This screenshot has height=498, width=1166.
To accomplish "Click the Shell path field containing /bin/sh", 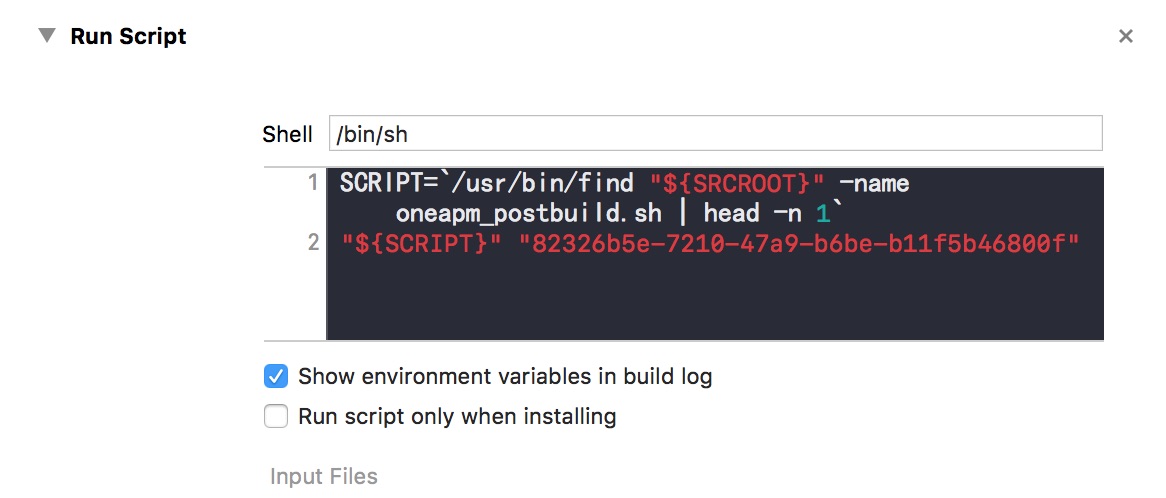I will tap(715, 133).
